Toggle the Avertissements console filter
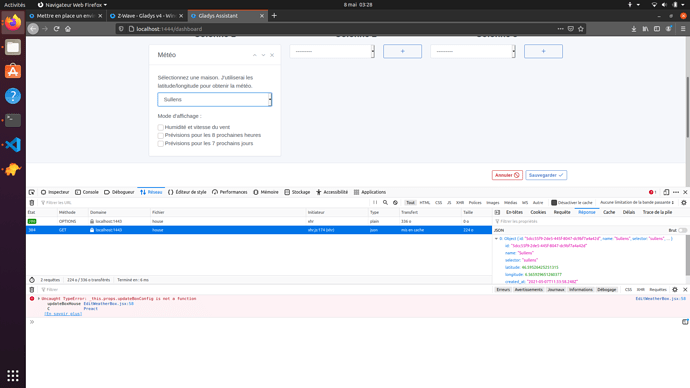Screen dimensions: 690x388 [529, 289]
